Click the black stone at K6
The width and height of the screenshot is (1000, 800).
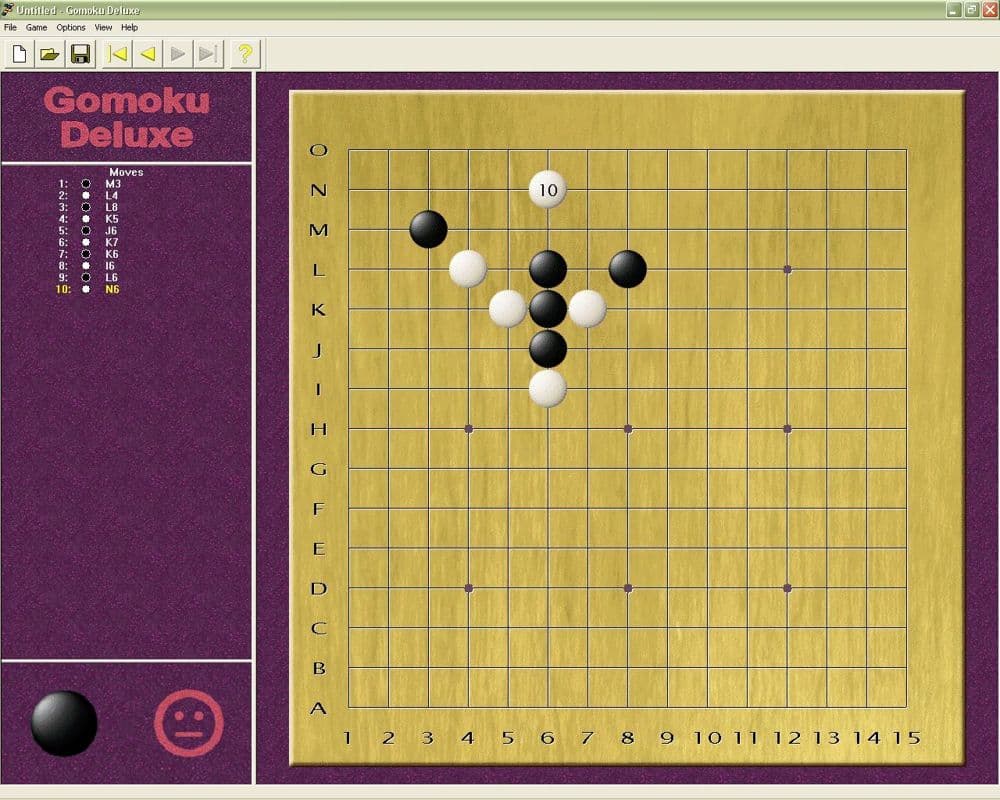[548, 309]
